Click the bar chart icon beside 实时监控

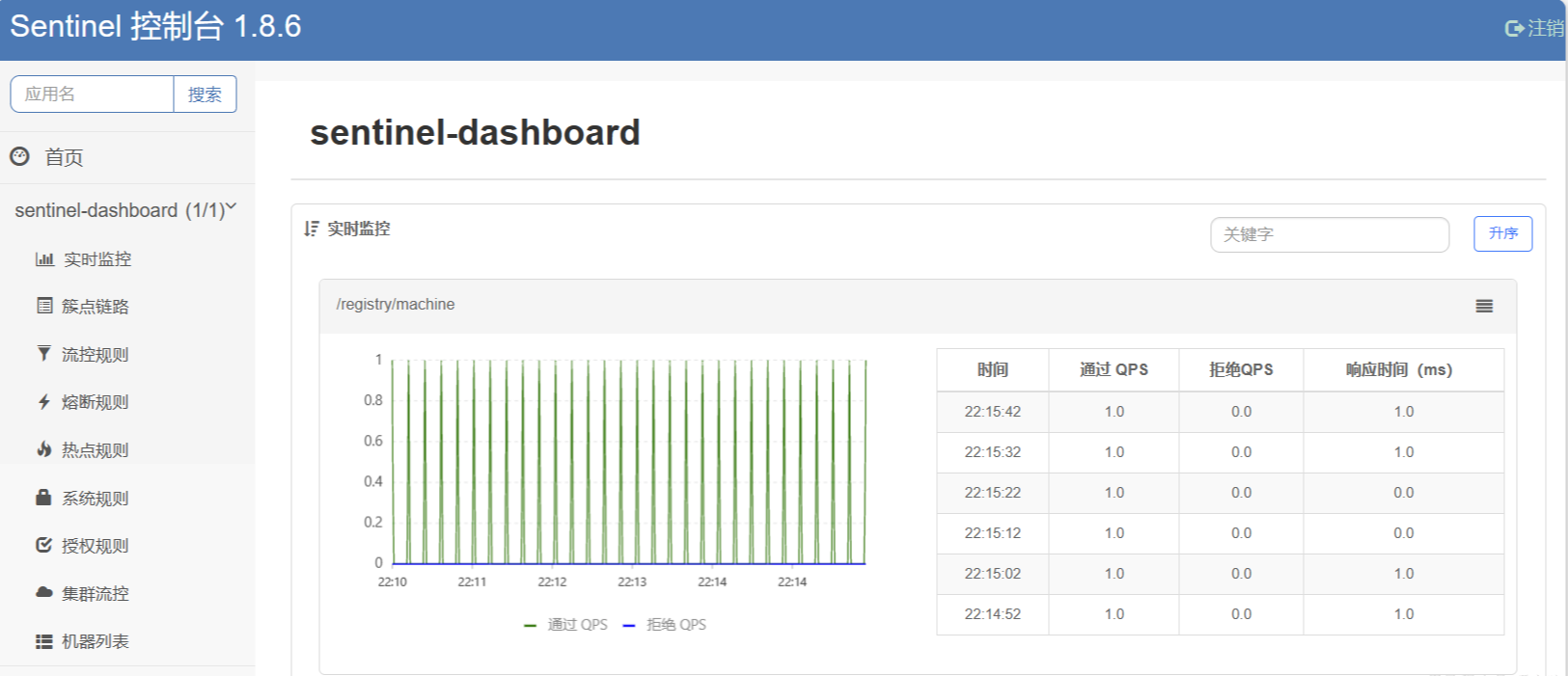click(44, 259)
